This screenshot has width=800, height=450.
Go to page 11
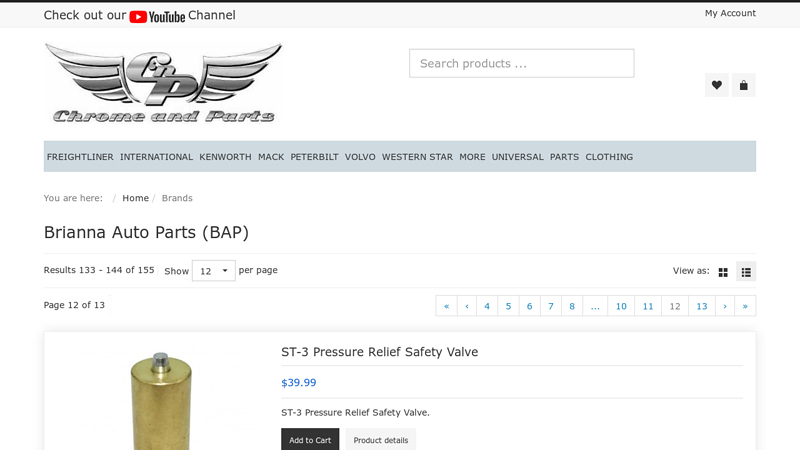648,306
